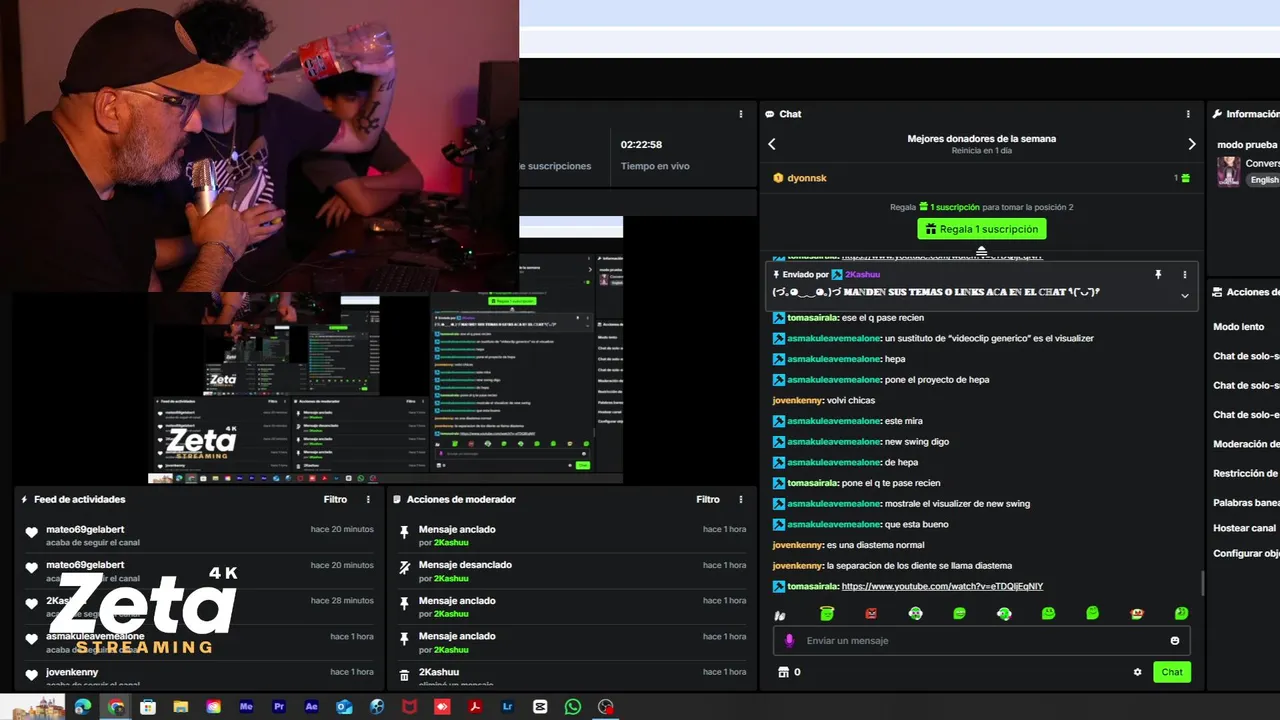Open Filtro in Feed de actividades
This screenshot has height=720, width=1280.
[x=335, y=499]
